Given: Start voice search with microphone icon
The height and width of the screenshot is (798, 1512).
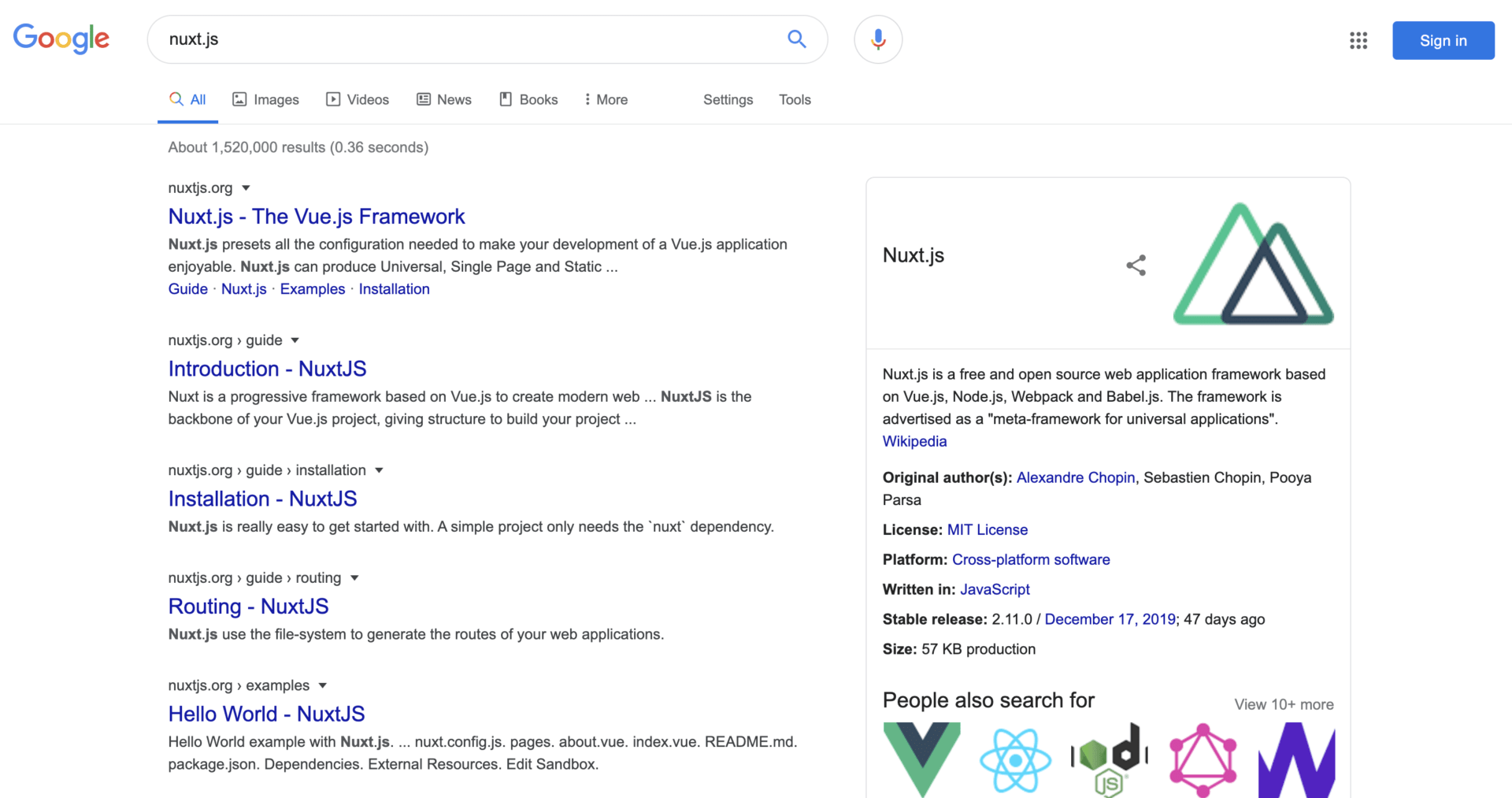Looking at the screenshot, I should [878, 39].
